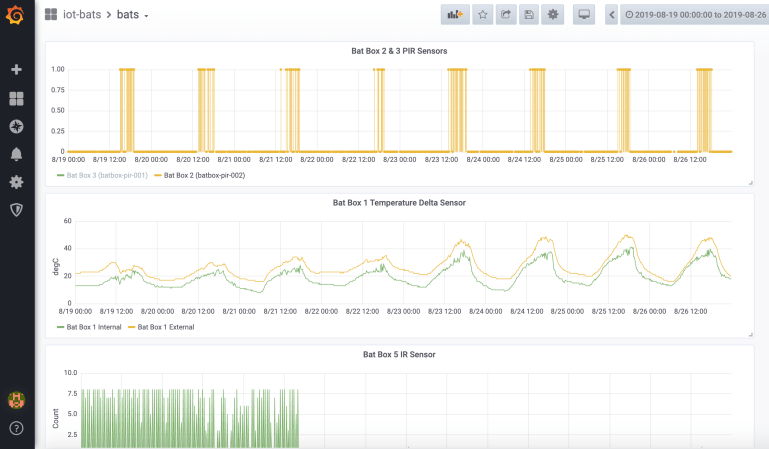This screenshot has height=449, width=769.
Task: Open the Dashboards grid icon in sidebar
Action: [x=16, y=98]
